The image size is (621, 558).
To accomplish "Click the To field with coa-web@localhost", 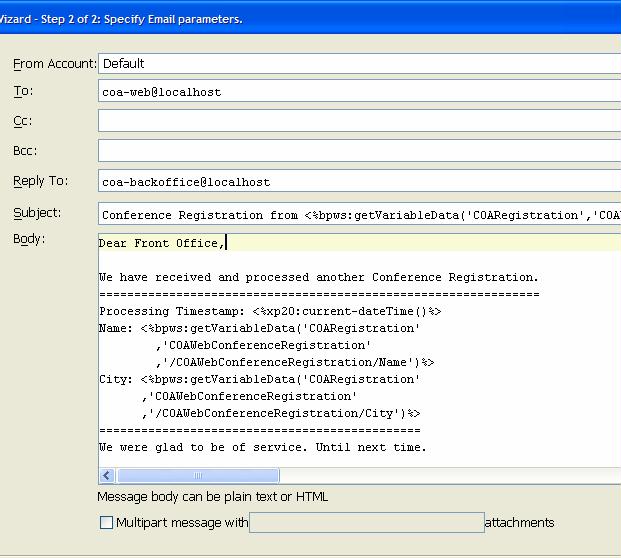I will click(358, 91).
